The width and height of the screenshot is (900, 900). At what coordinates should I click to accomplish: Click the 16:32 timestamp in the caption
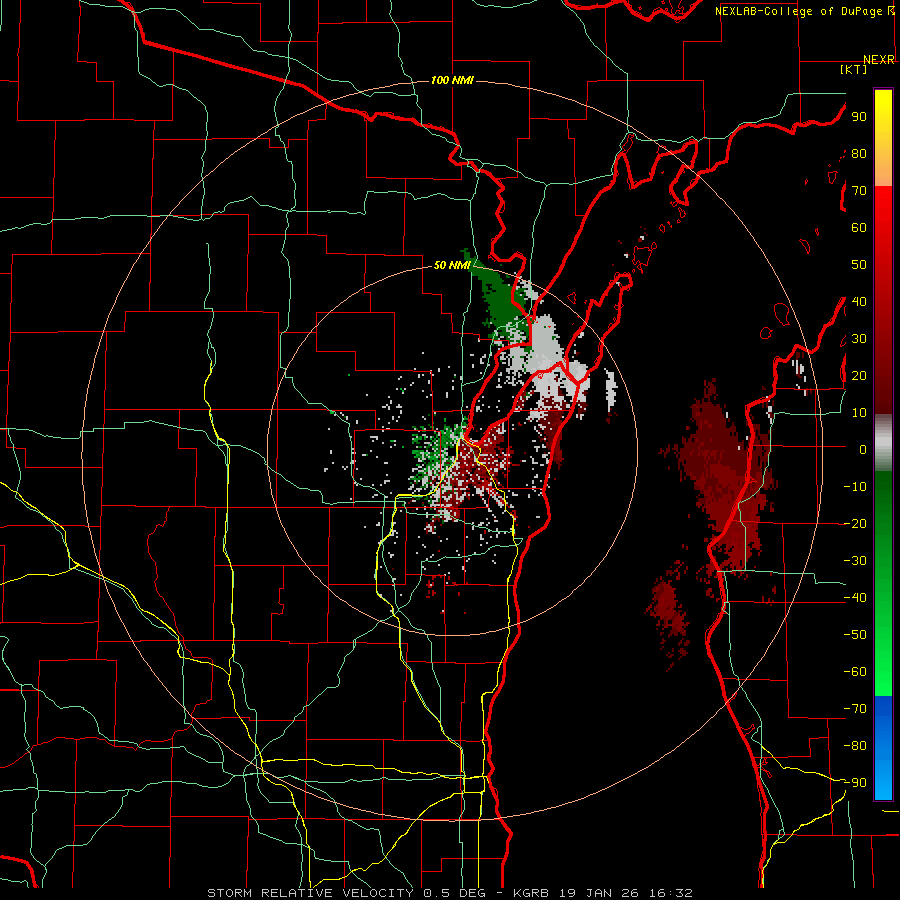tap(670, 893)
